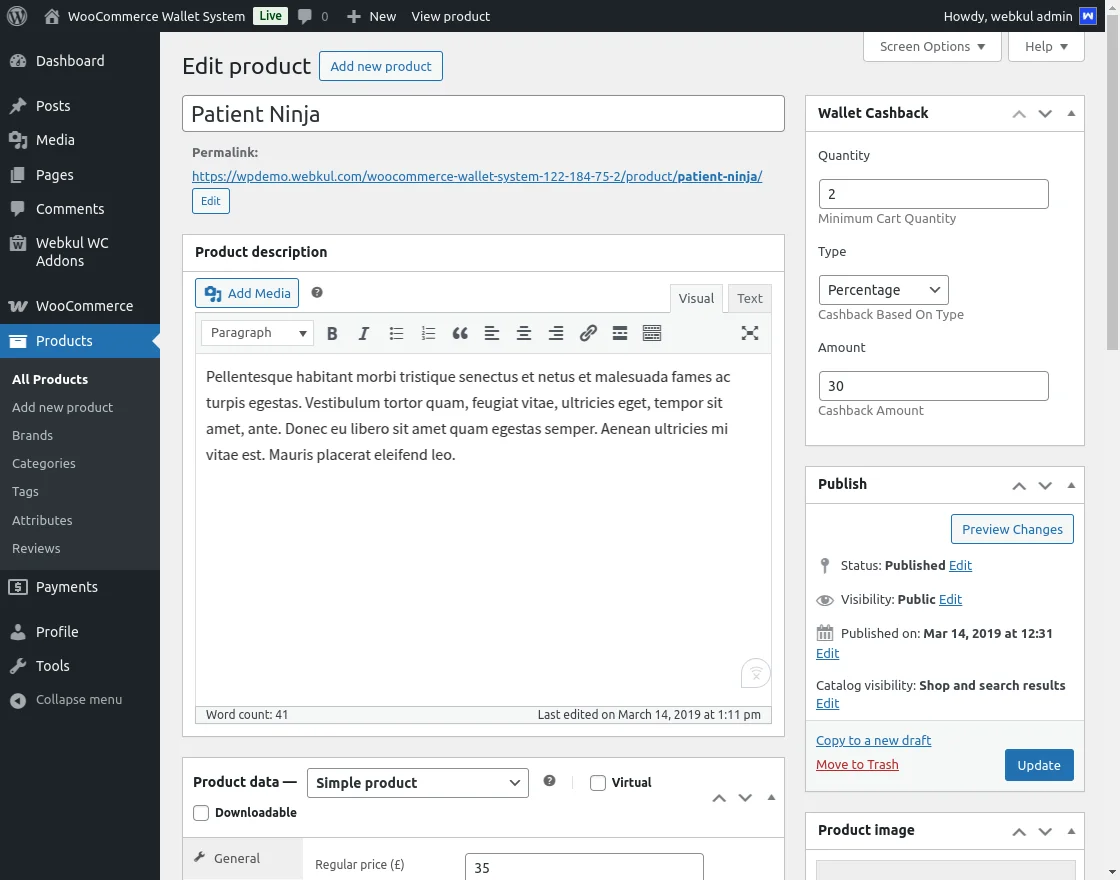This screenshot has height=880, width=1120.
Task: Switch to the Text editor tab
Action: 749,298
